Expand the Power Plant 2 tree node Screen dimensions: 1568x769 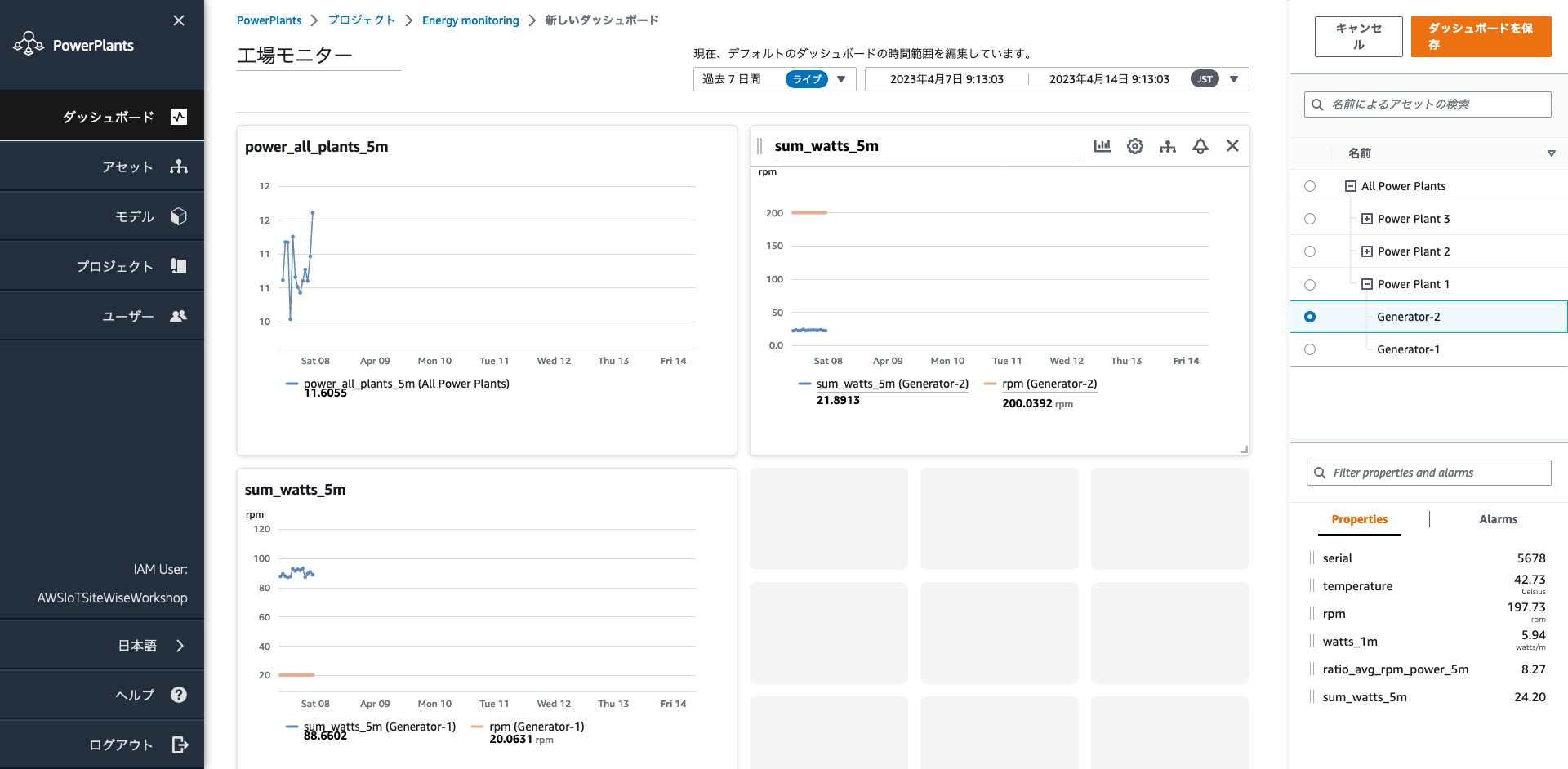[x=1366, y=251]
